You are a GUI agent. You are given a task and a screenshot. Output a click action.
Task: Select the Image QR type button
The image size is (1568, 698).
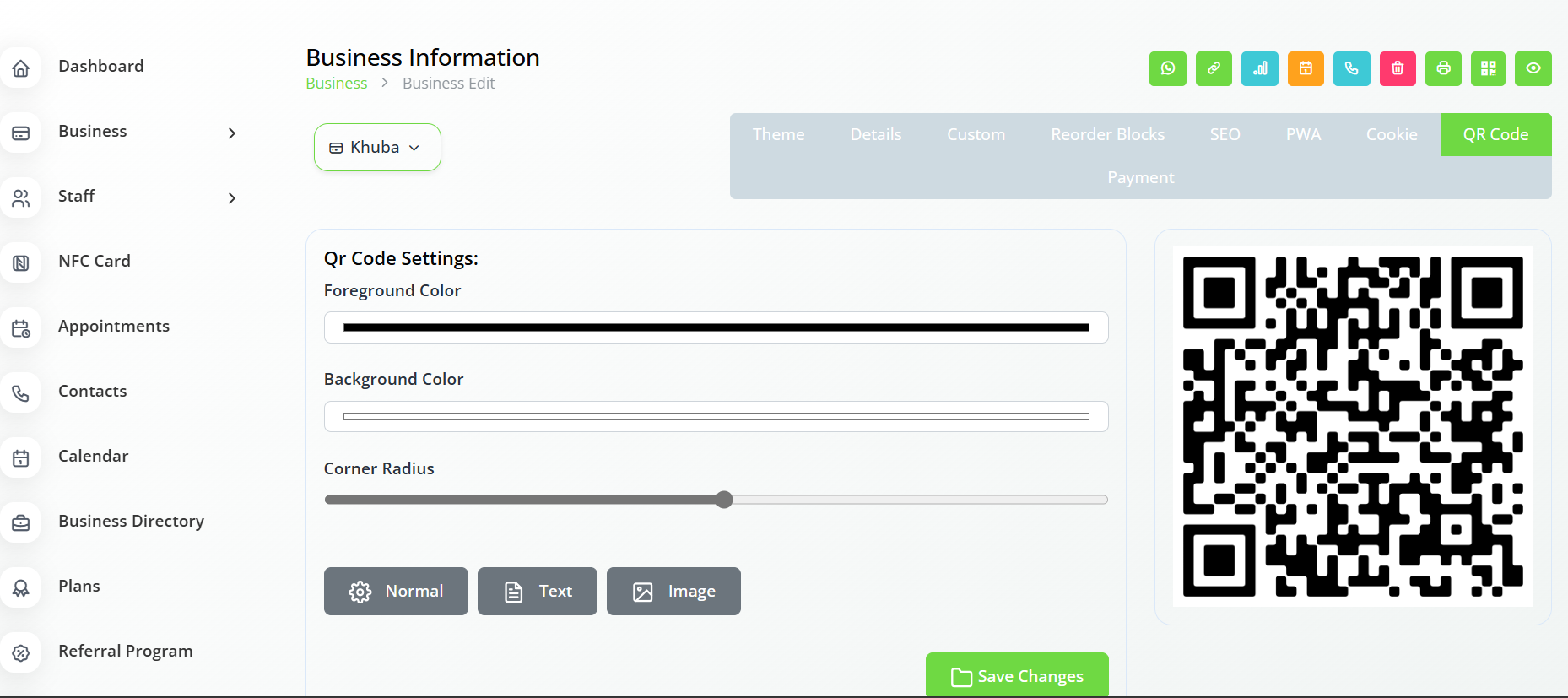pos(673,592)
